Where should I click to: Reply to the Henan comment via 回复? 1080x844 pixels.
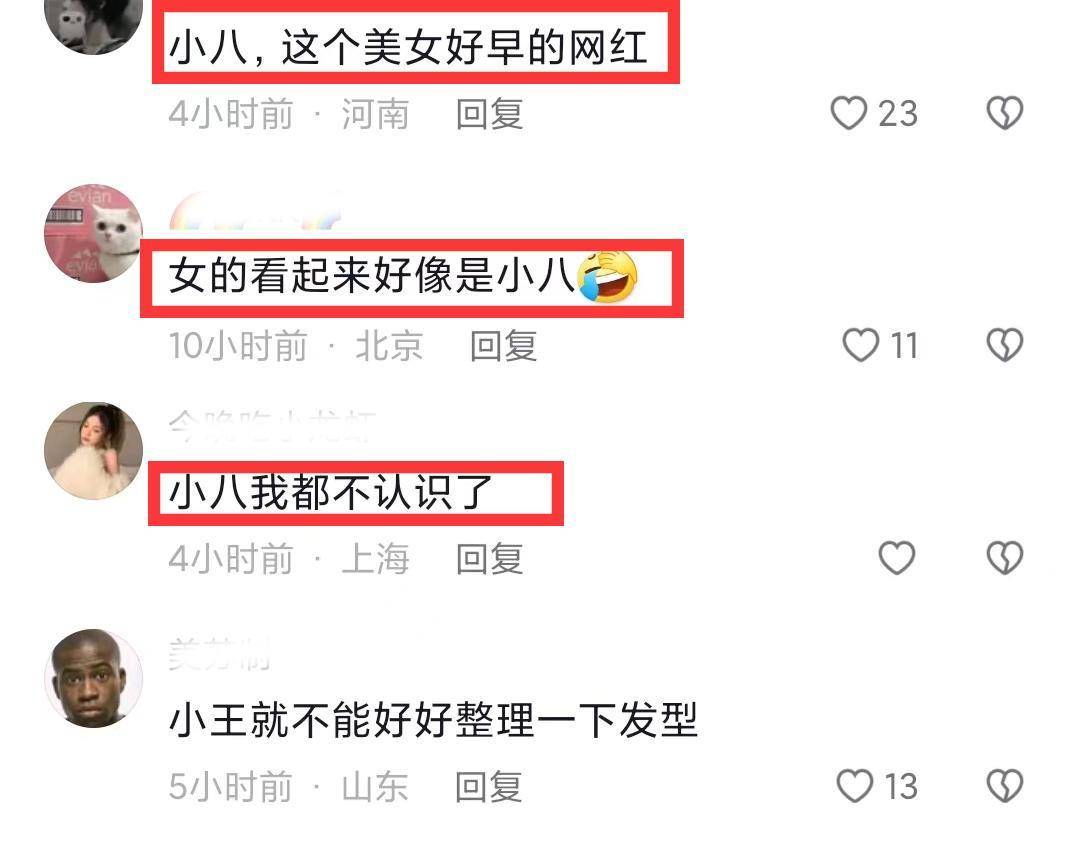pos(489,114)
